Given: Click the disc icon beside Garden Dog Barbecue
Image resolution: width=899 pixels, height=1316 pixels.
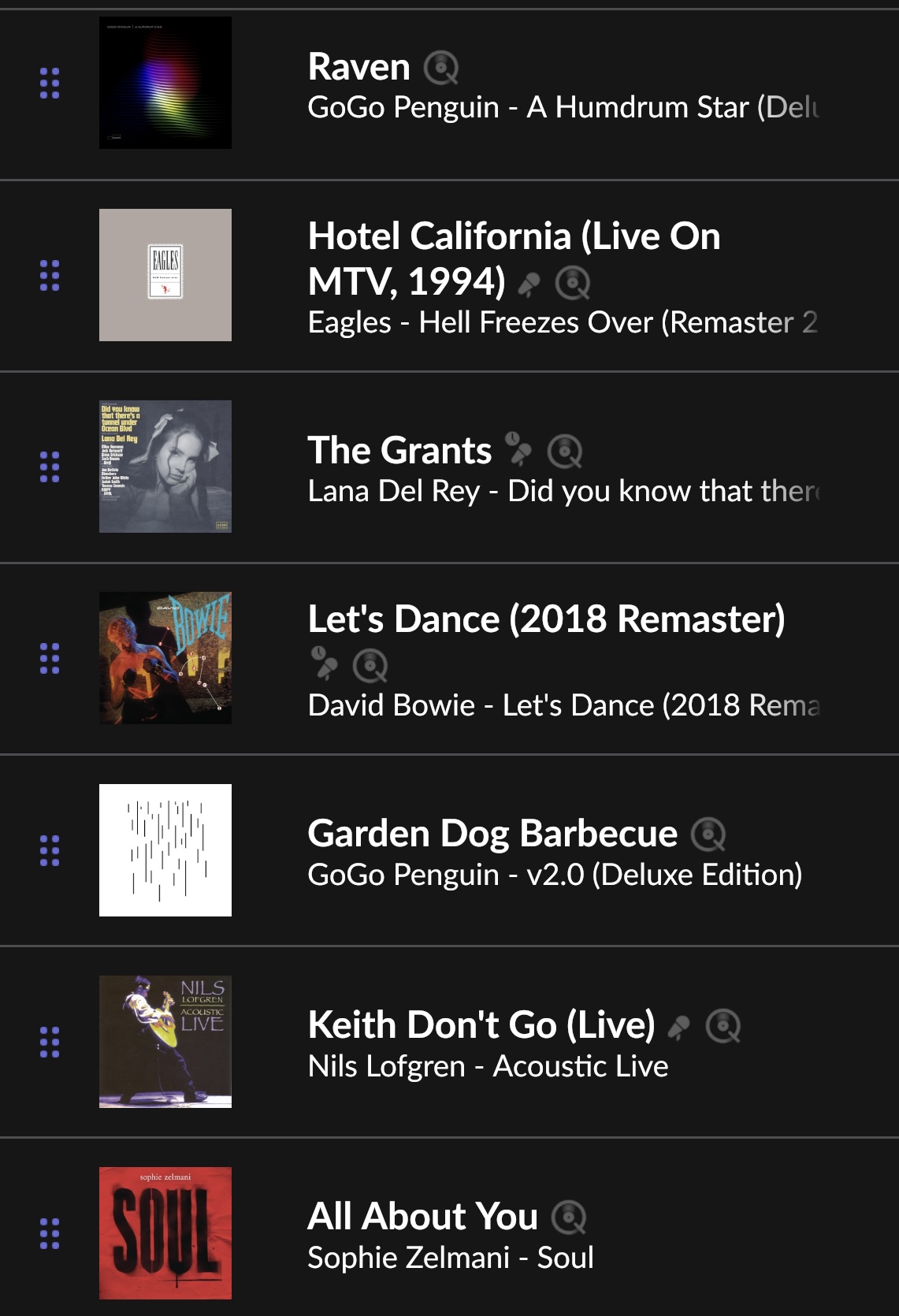Looking at the screenshot, I should [x=708, y=835].
